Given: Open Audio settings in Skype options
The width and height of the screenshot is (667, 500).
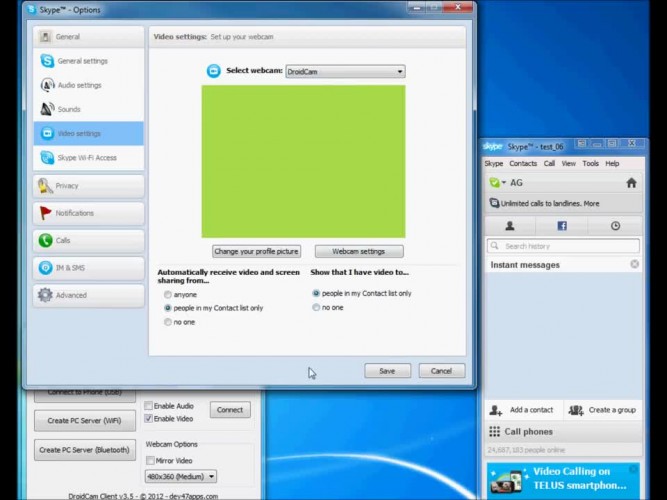Looking at the screenshot, I should 88,85.
